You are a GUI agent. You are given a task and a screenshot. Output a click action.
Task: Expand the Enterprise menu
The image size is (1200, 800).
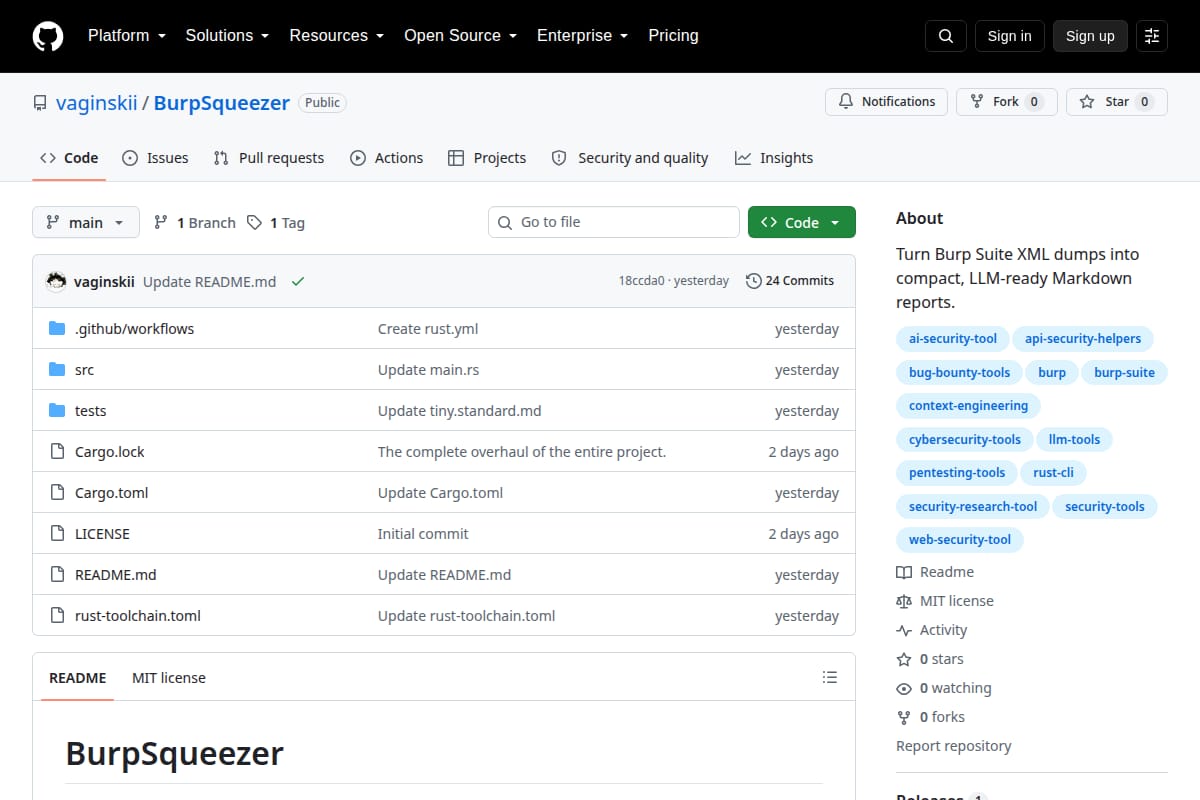tap(582, 35)
